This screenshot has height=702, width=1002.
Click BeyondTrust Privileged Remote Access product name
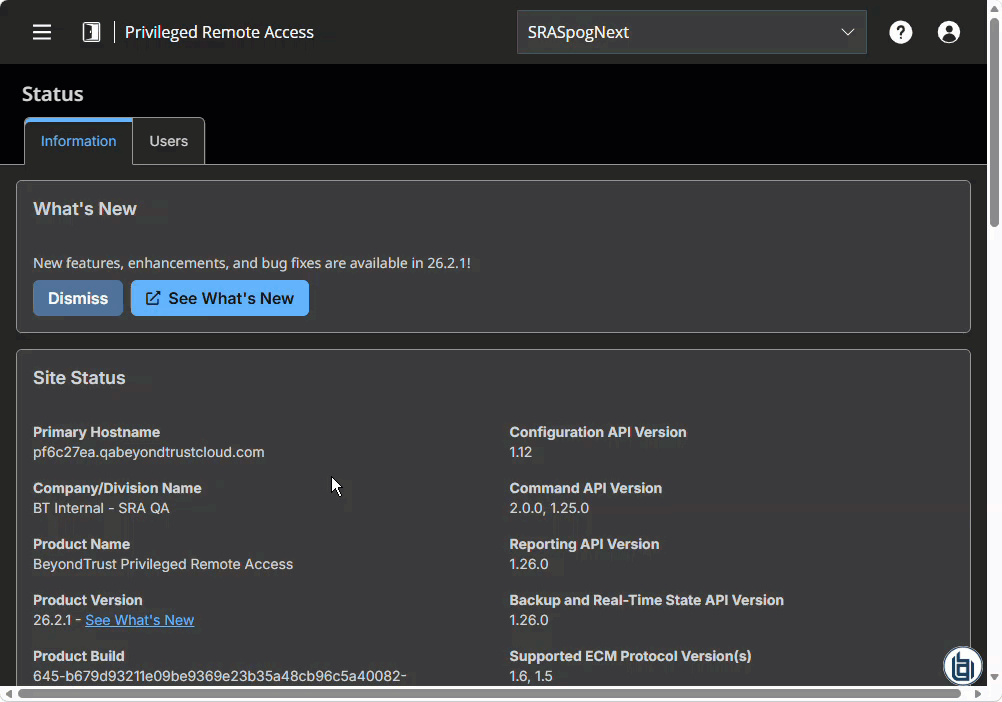click(163, 565)
